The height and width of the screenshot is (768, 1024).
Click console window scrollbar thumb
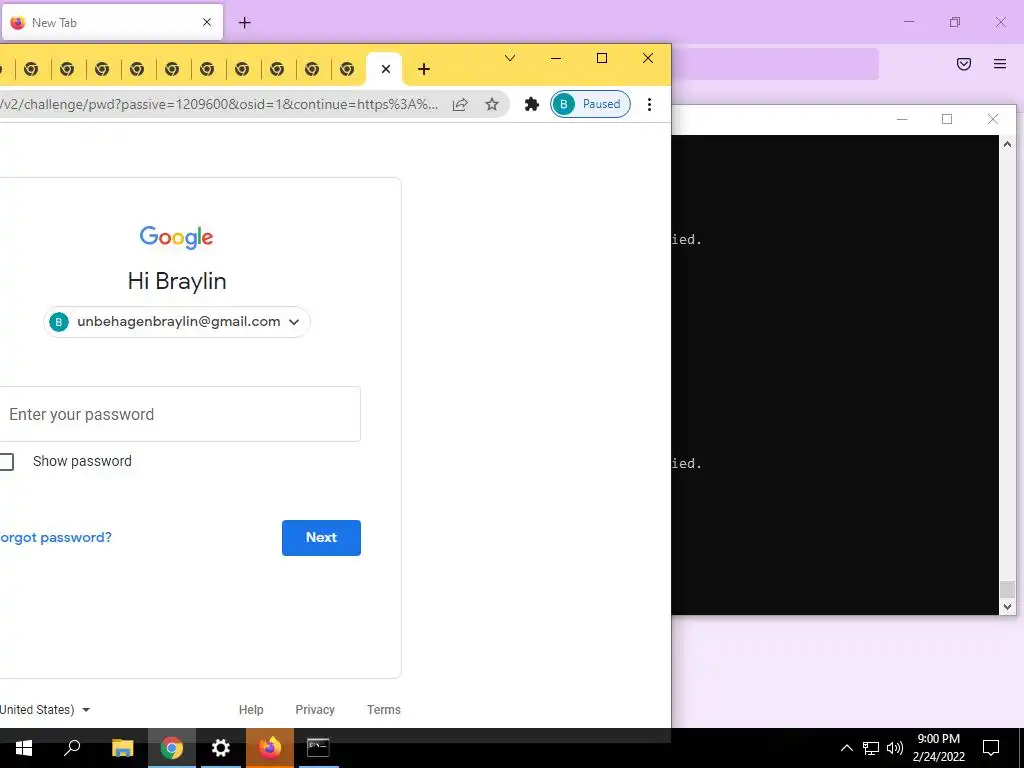click(x=1007, y=589)
